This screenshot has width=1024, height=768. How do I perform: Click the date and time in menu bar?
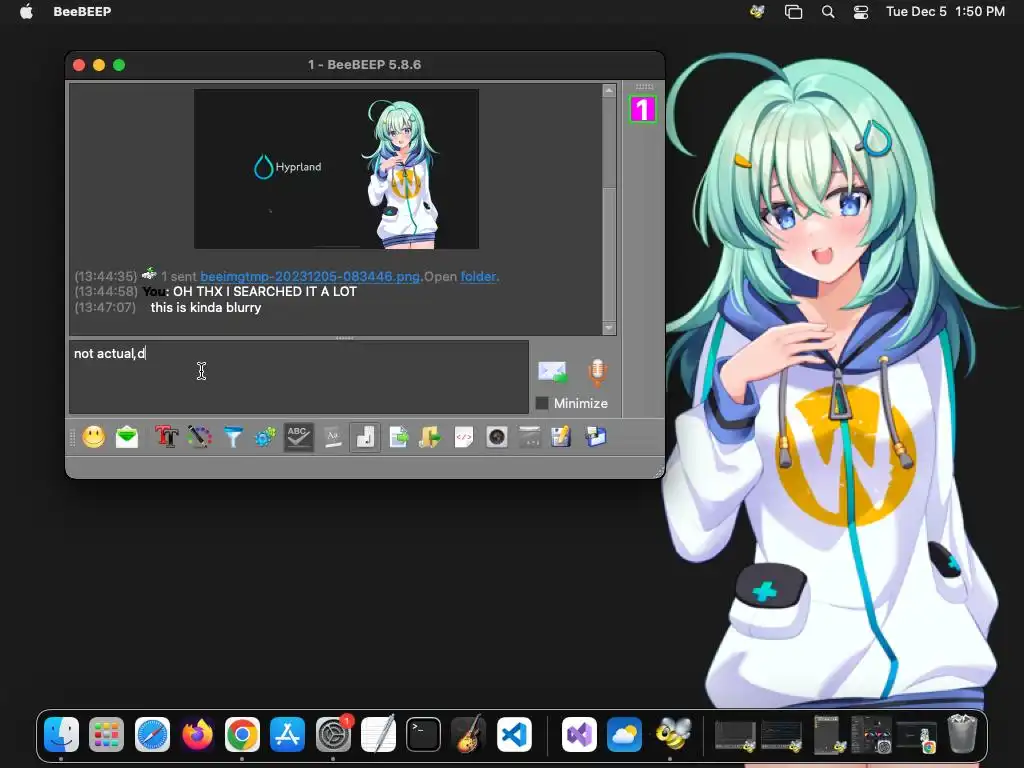[x=945, y=11]
